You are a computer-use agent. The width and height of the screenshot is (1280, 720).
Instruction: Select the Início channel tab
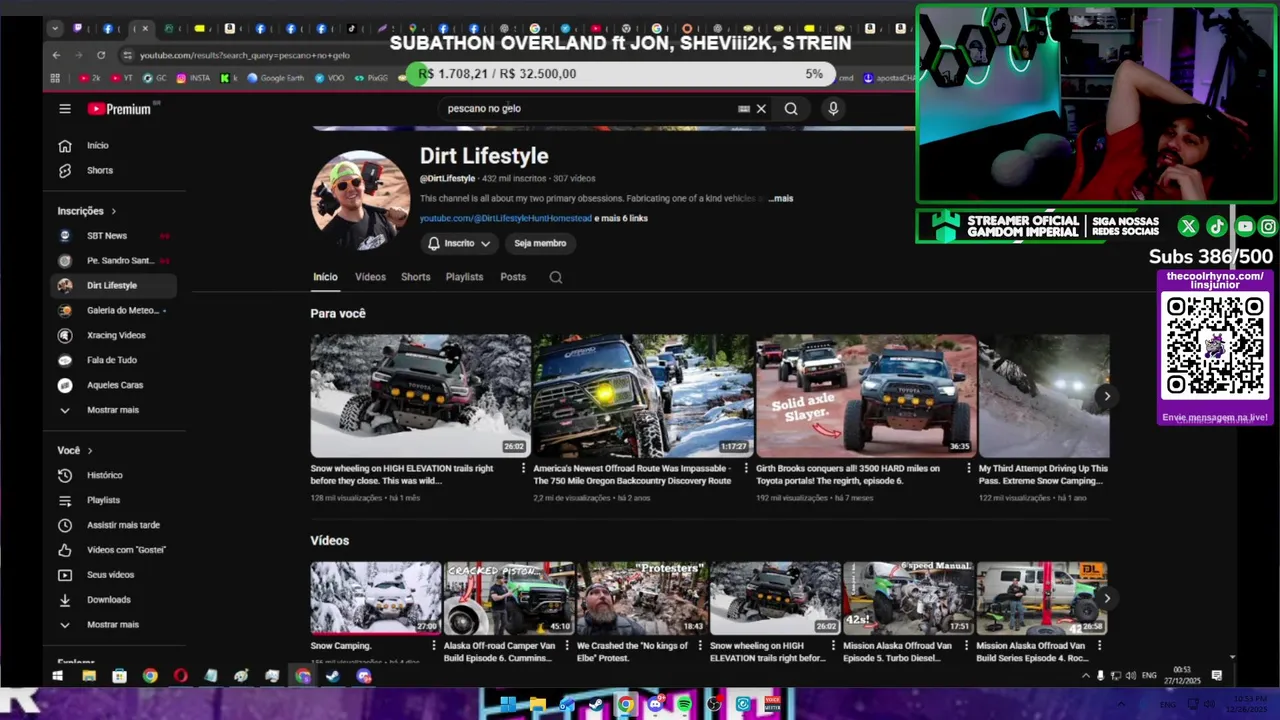[x=325, y=277]
